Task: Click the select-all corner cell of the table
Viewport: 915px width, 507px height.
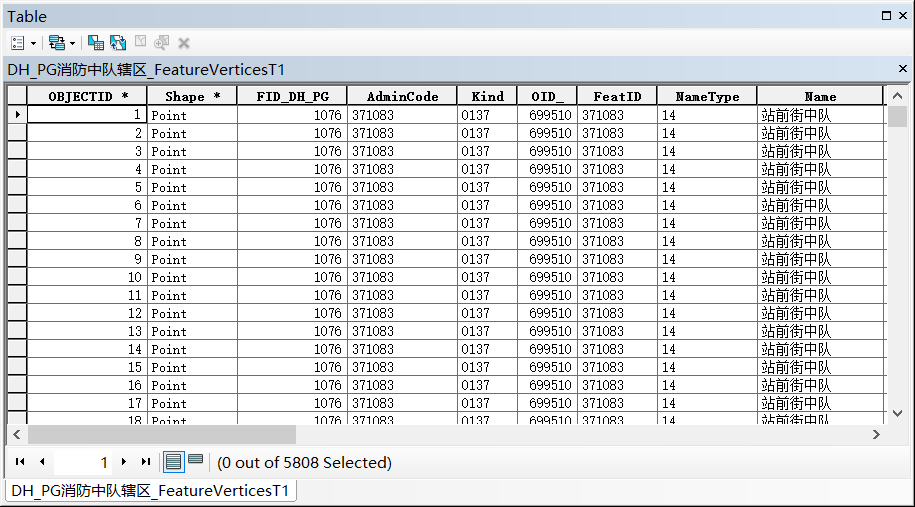Action: [17, 96]
